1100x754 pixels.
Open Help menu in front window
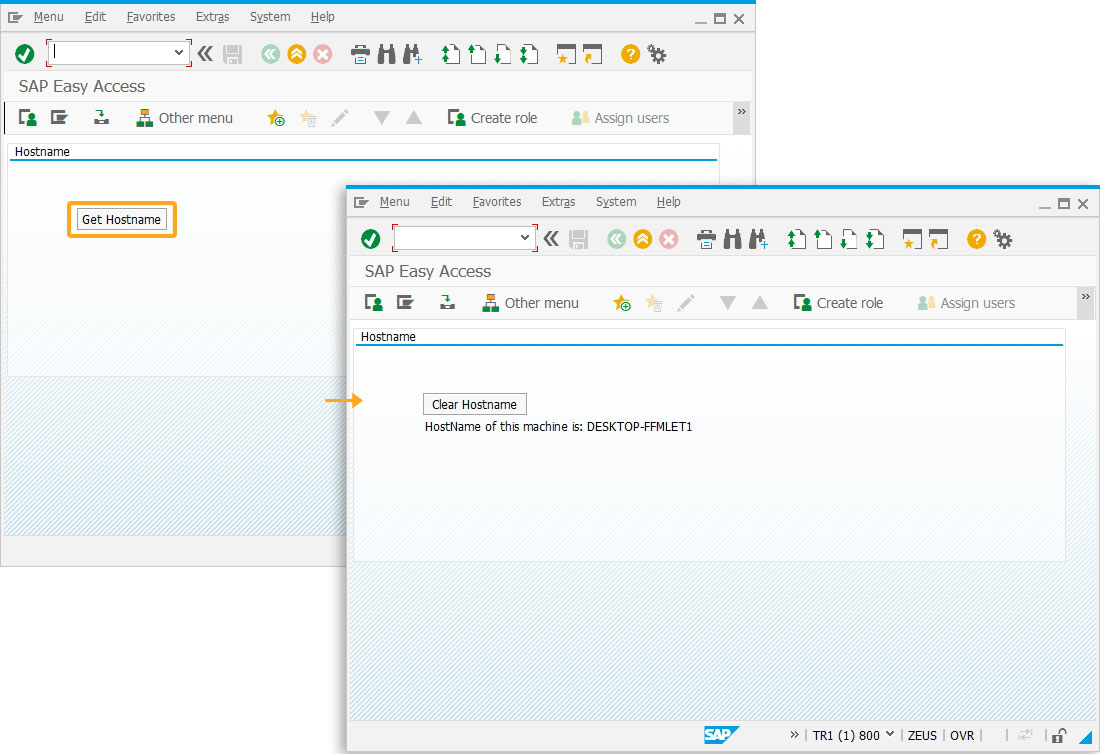[669, 202]
